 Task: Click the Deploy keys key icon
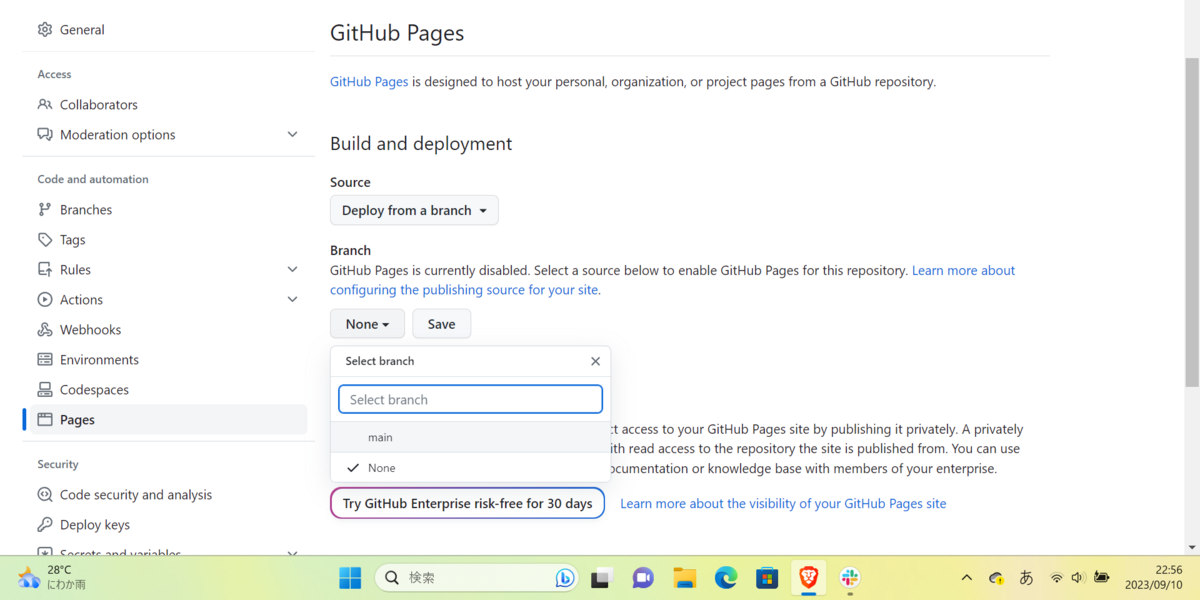point(45,524)
